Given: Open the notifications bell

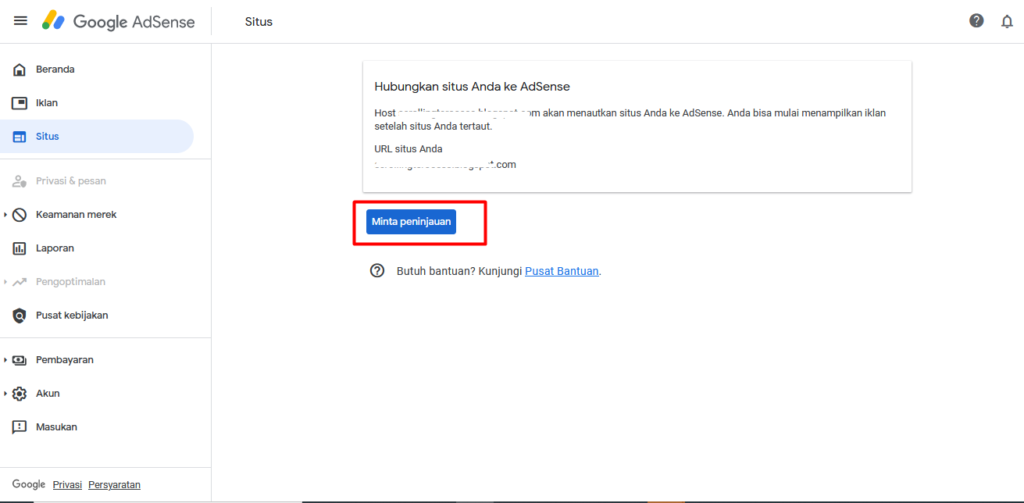Looking at the screenshot, I should (x=1007, y=22).
